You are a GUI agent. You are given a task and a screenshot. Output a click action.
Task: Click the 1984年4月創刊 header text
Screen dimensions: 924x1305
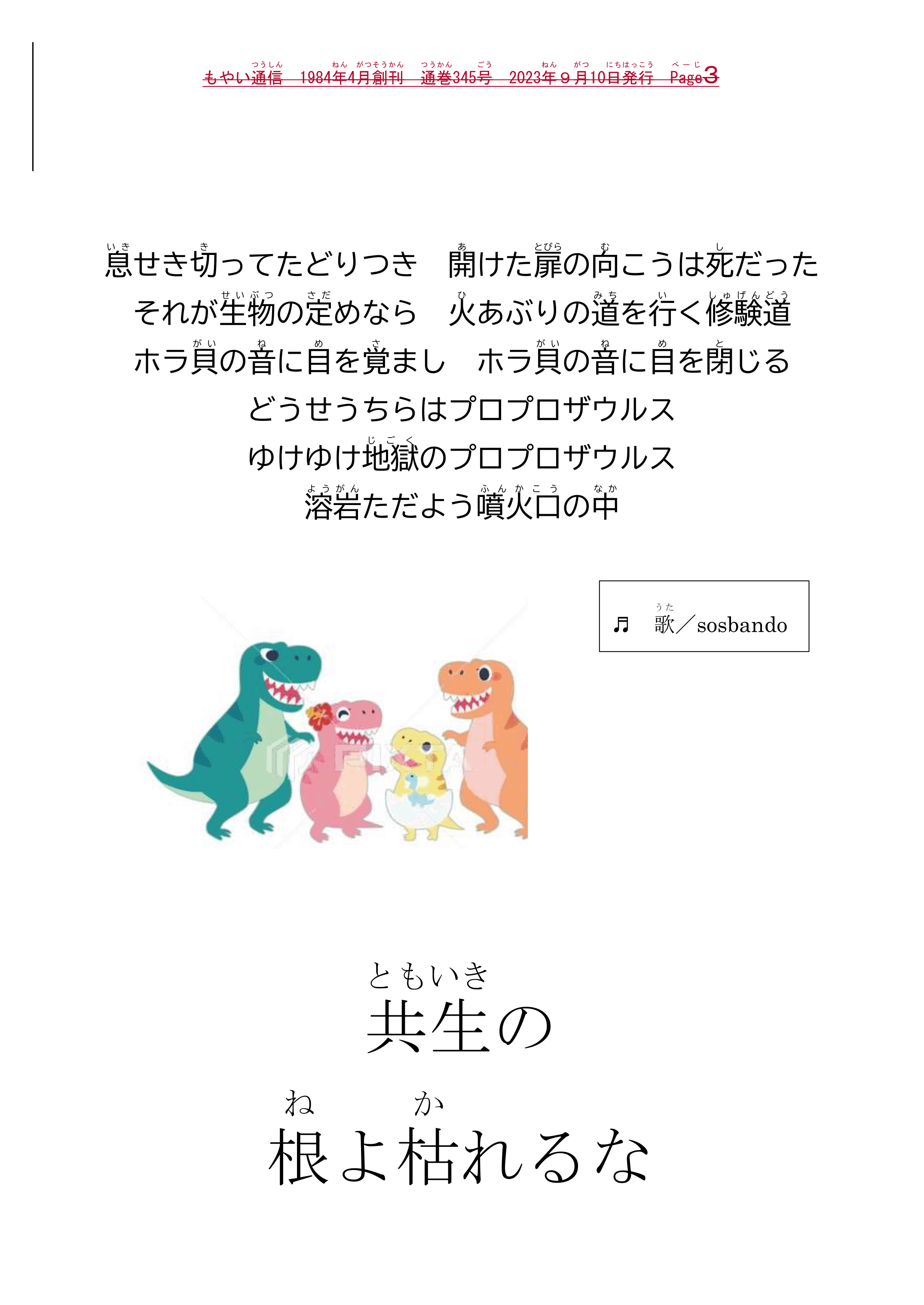[351, 77]
